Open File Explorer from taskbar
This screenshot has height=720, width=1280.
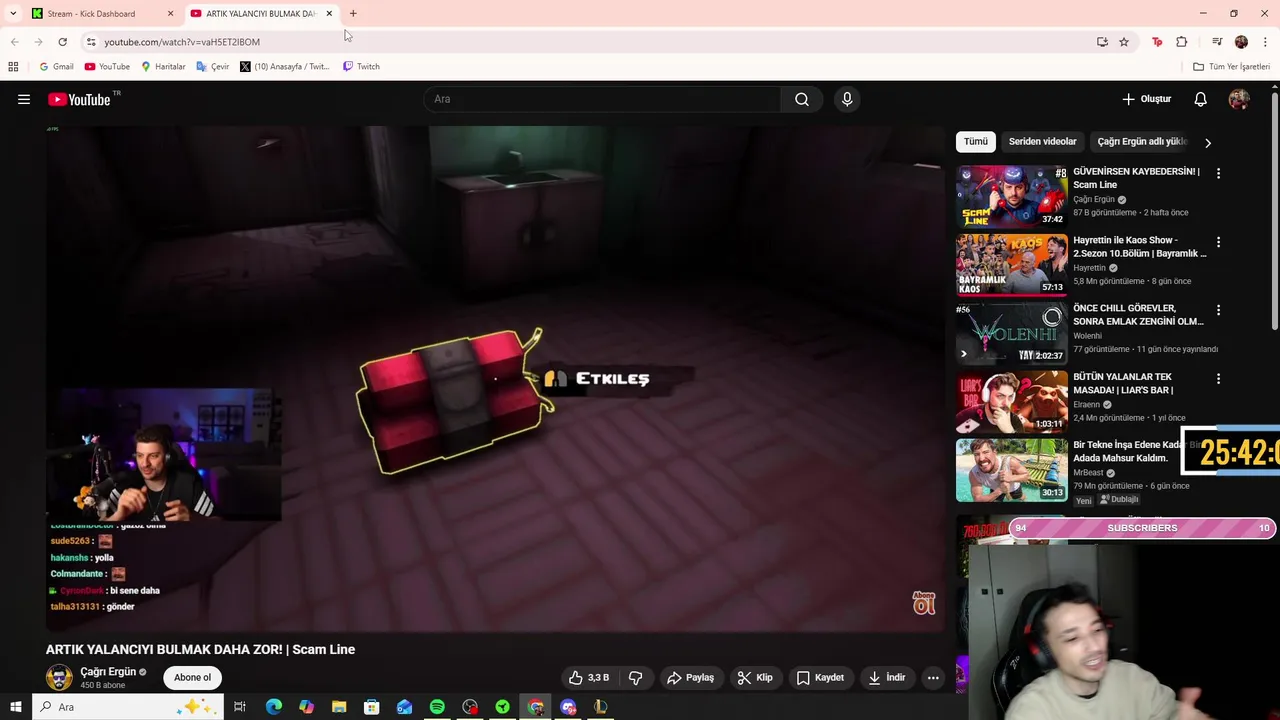[339, 707]
